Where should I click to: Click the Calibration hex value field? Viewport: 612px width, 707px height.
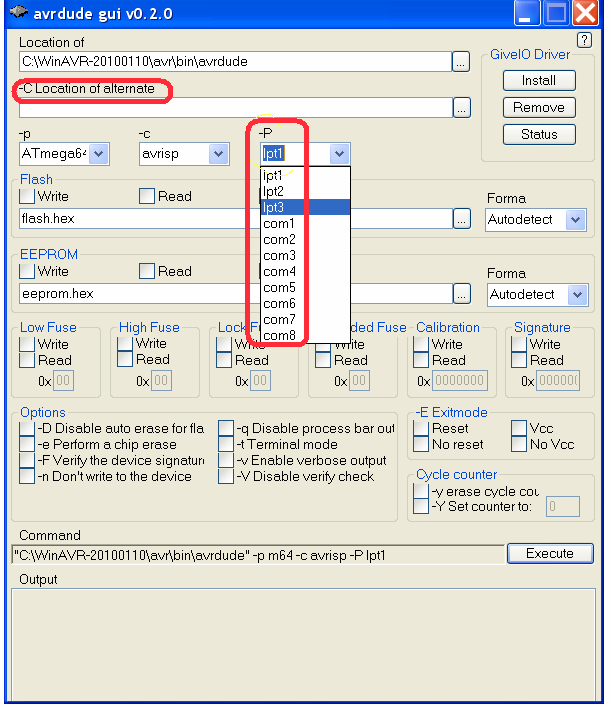(x=460, y=381)
